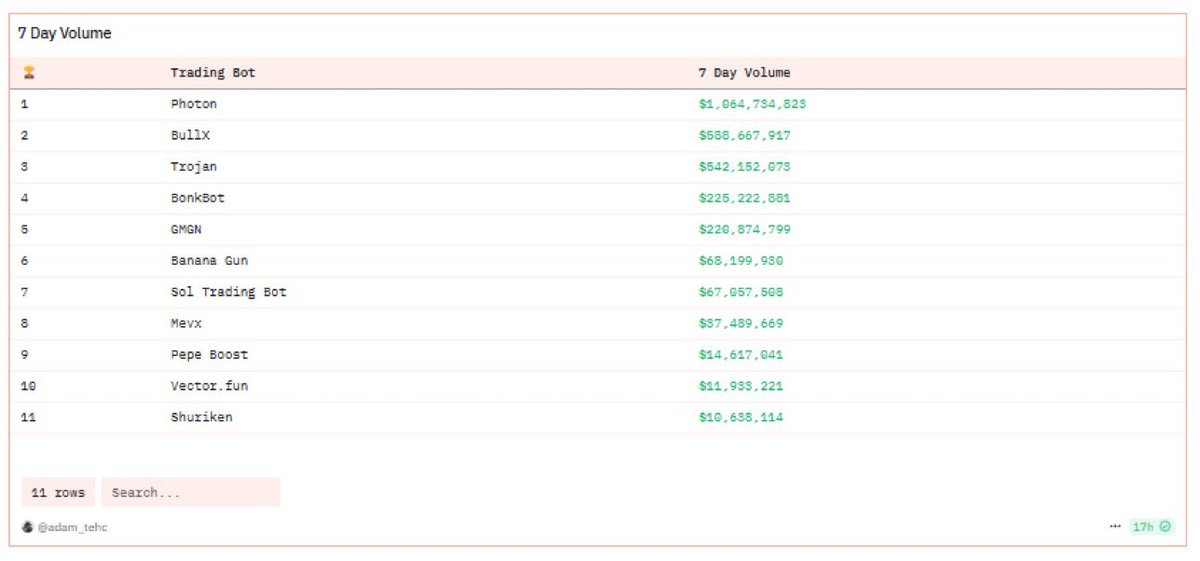Click rank number 2 in BullX row
The height and width of the screenshot is (561, 1200).
[24, 135]
